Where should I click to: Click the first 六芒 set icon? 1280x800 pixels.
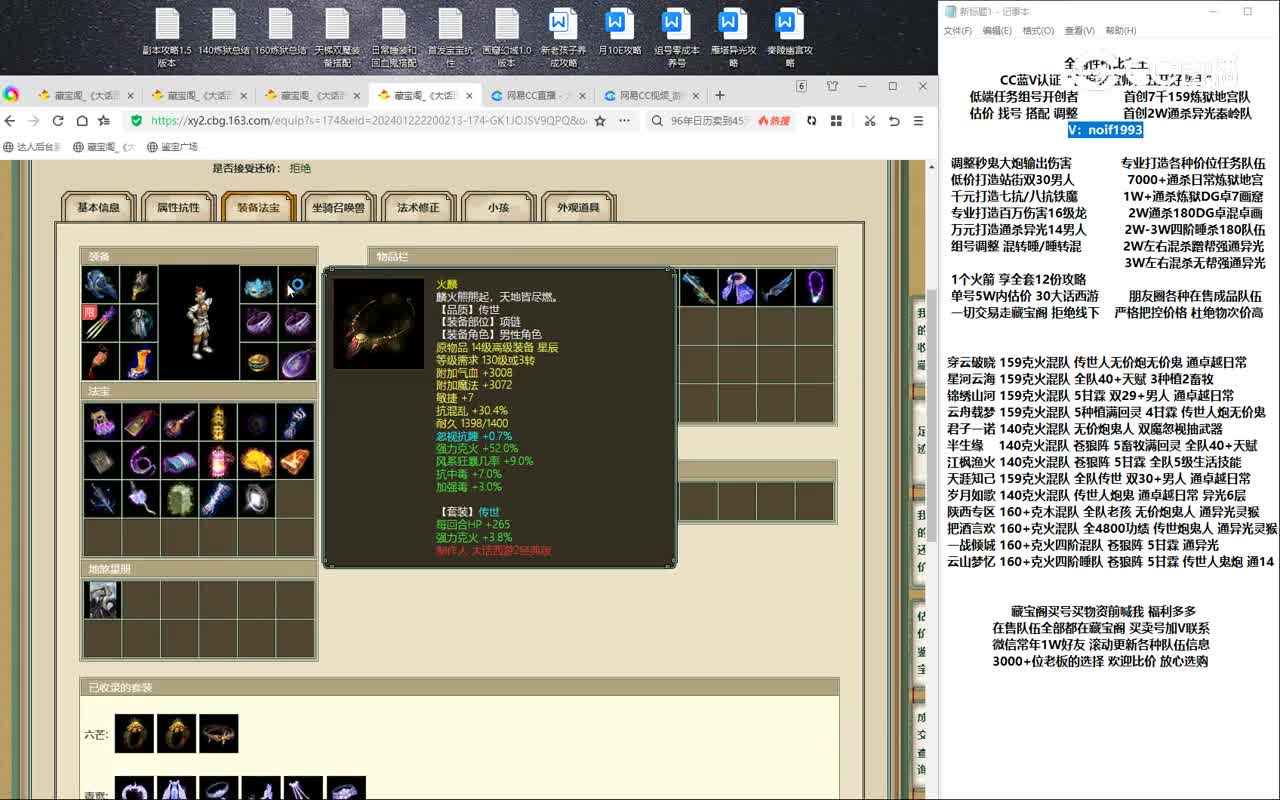[134, 733]
